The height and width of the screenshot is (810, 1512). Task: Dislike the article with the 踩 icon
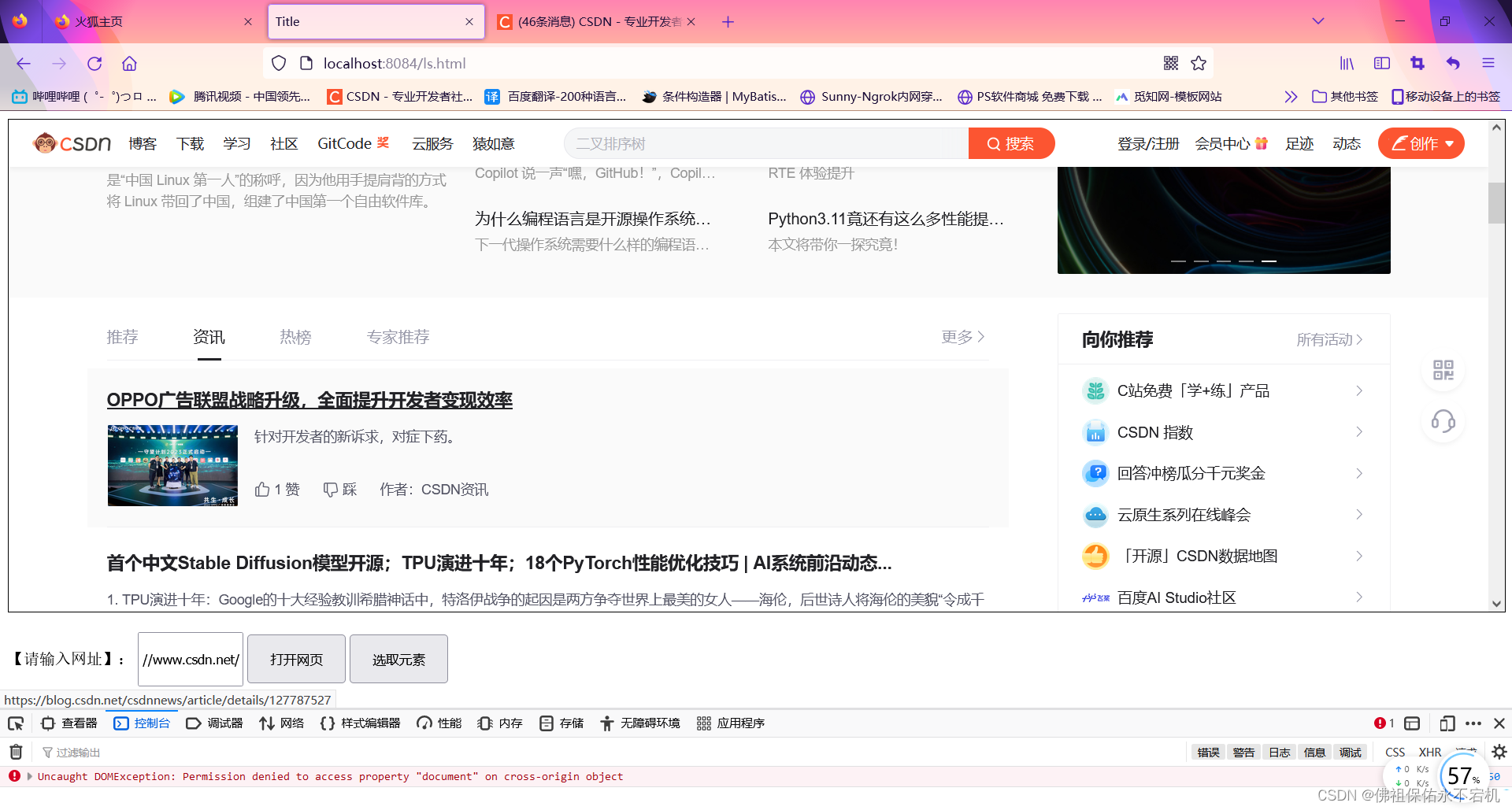point(340,490)
